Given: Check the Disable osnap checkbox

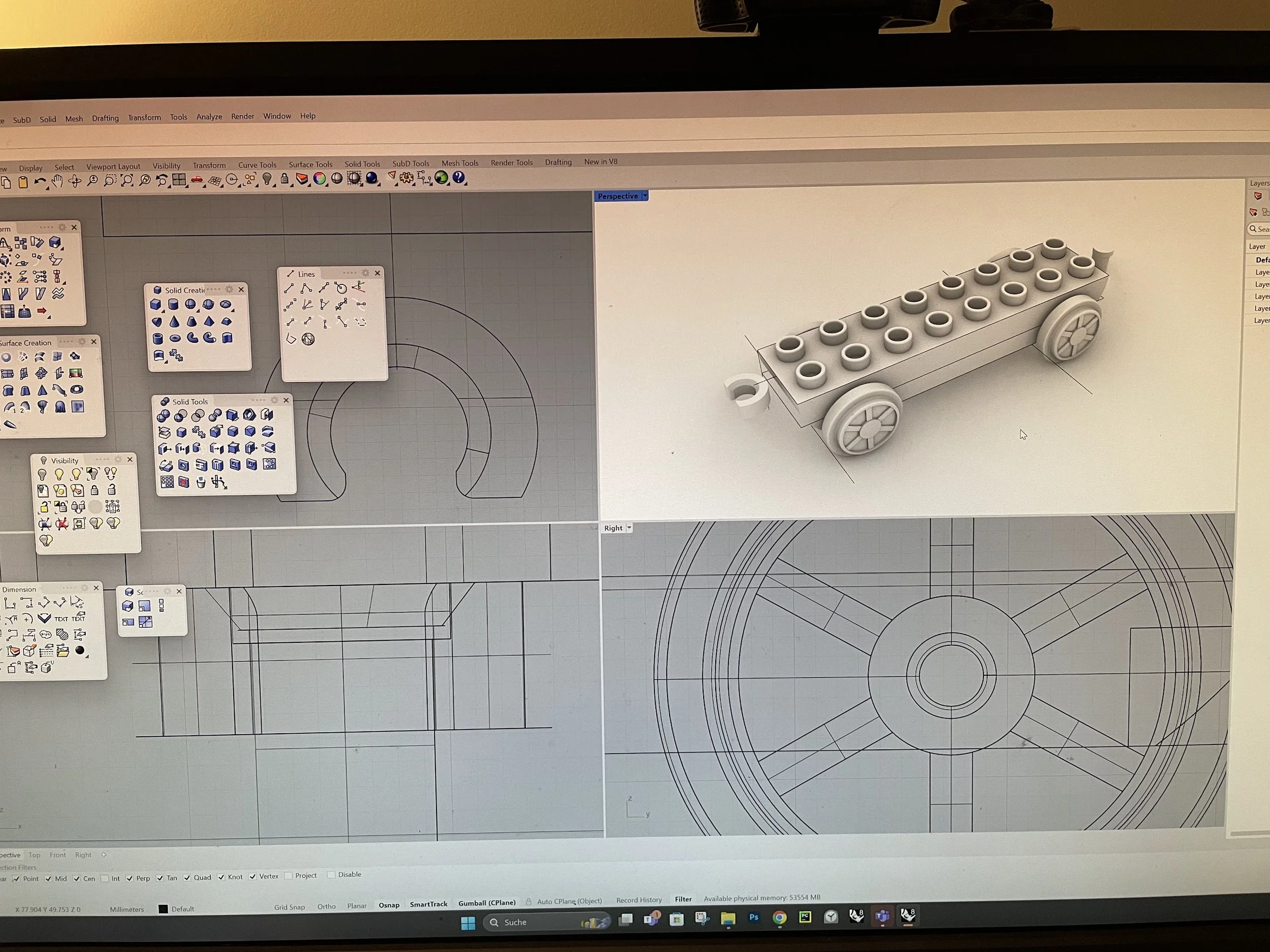Looking at the screenshot, I should point(331,874).
